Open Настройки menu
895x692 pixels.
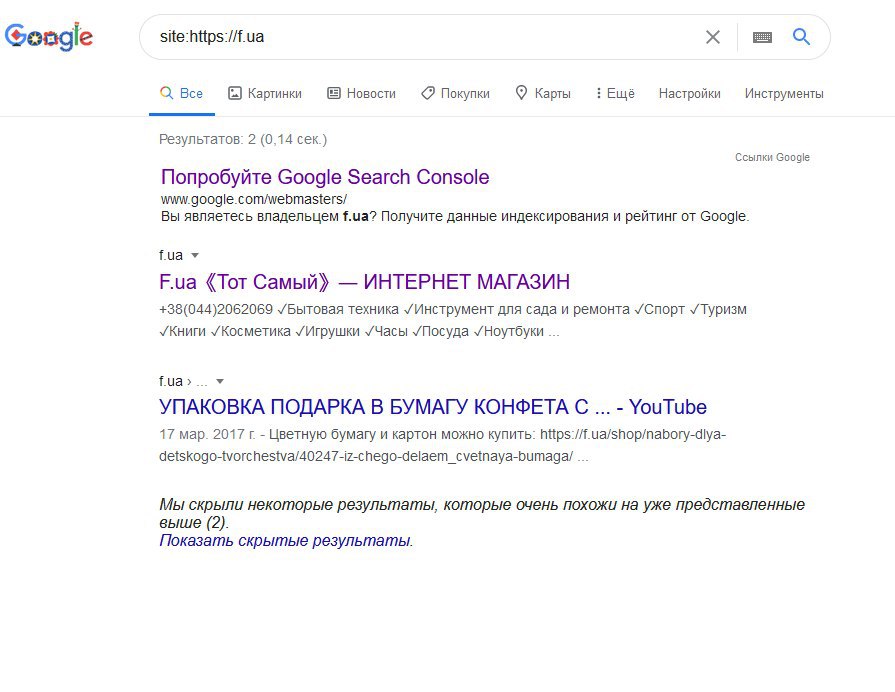(x=690, y=93)
